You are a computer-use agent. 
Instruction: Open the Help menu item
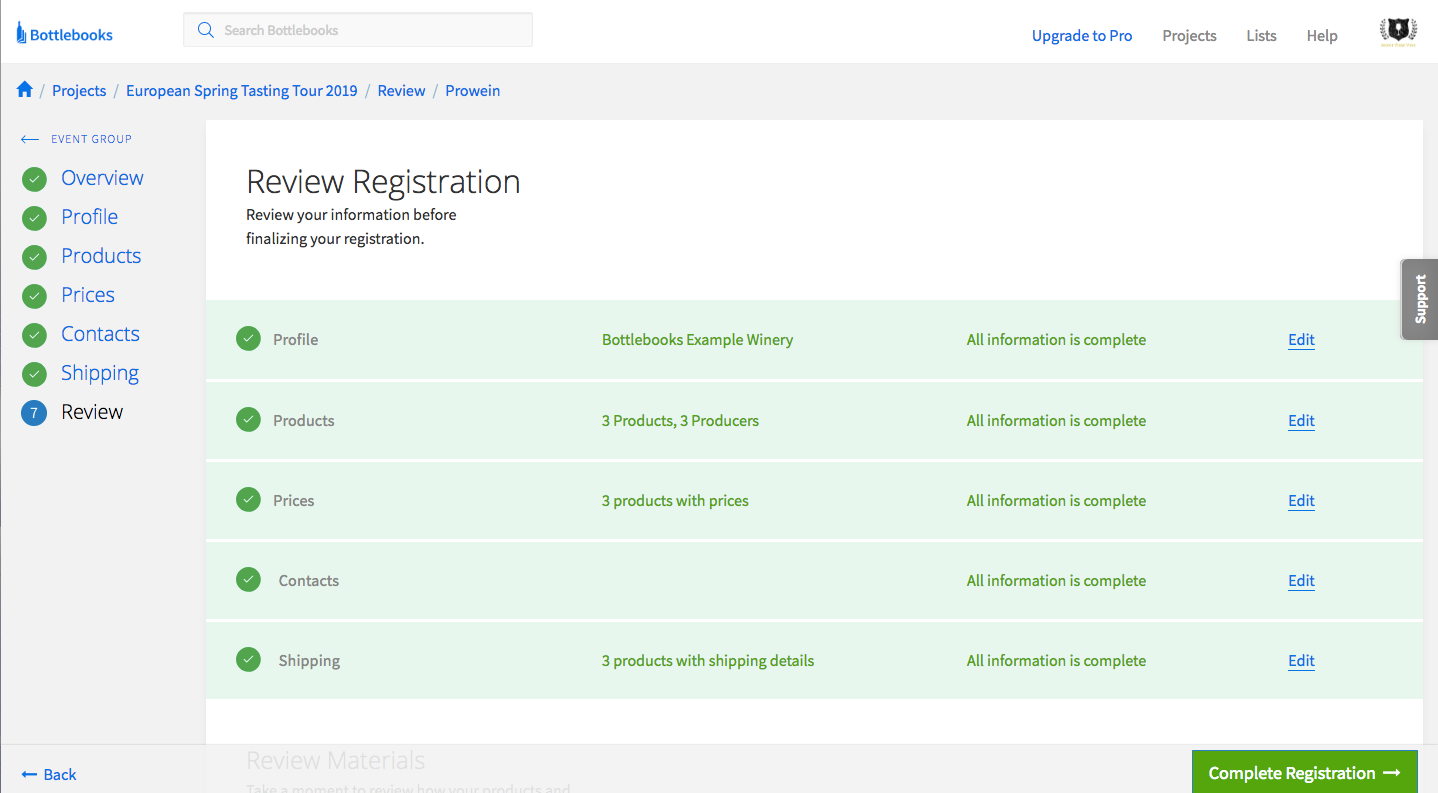pyautogui.click(x=1322, y=36)
